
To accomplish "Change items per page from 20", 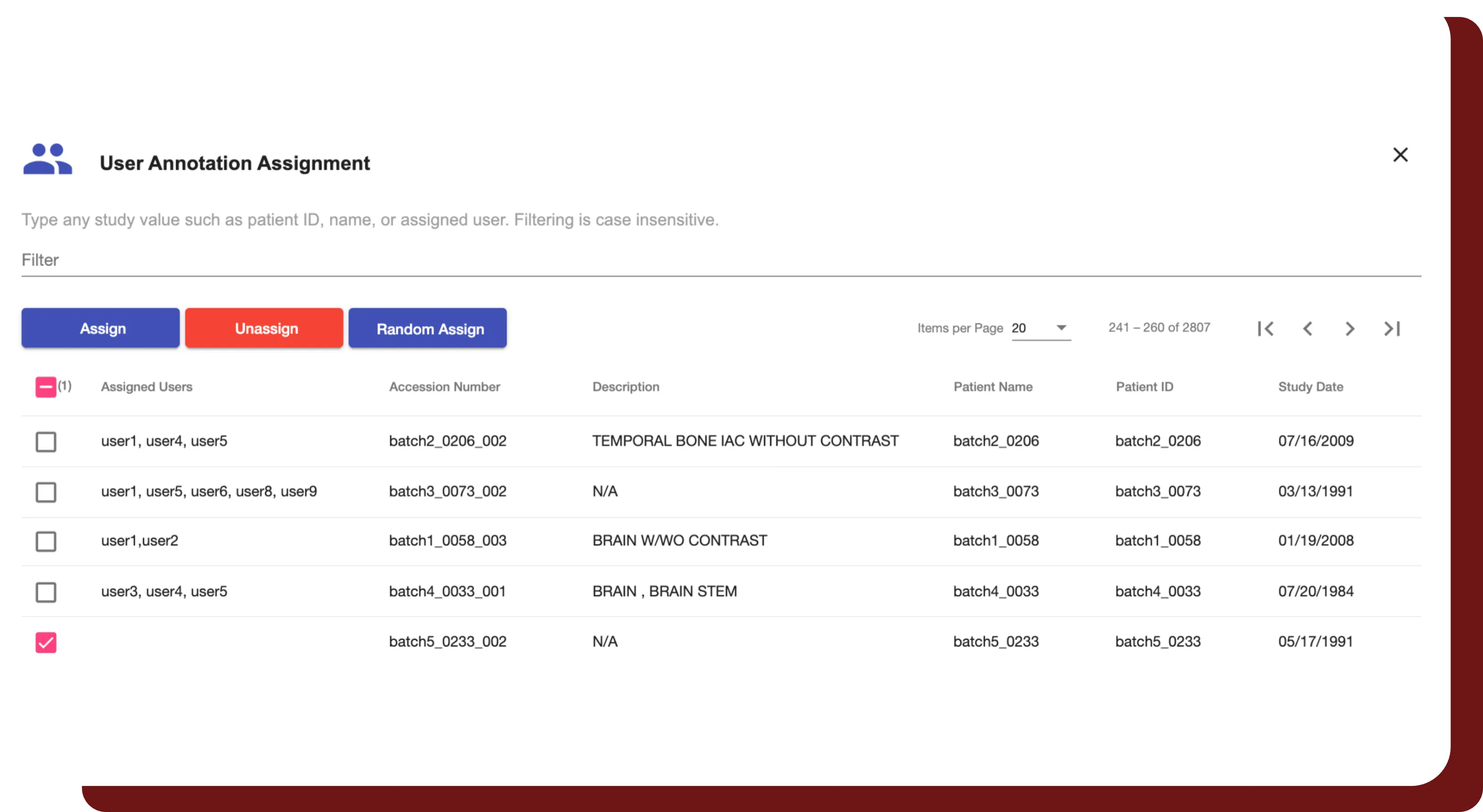I will (1030, 327).
